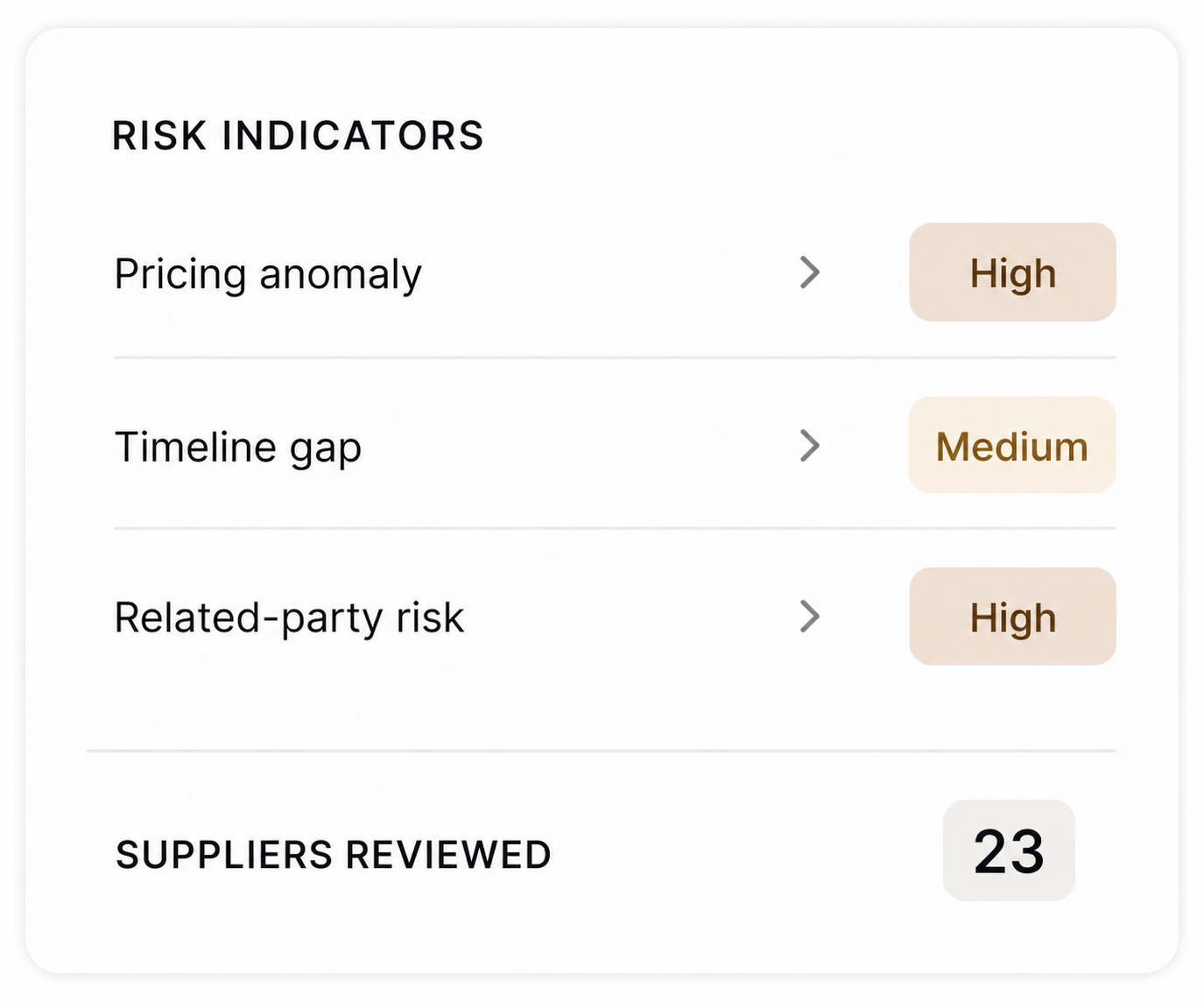Select the SUPPLIERS REVIEWED heading
Viewport: 1204px width, 1002px height.
(x=333, y=853)
